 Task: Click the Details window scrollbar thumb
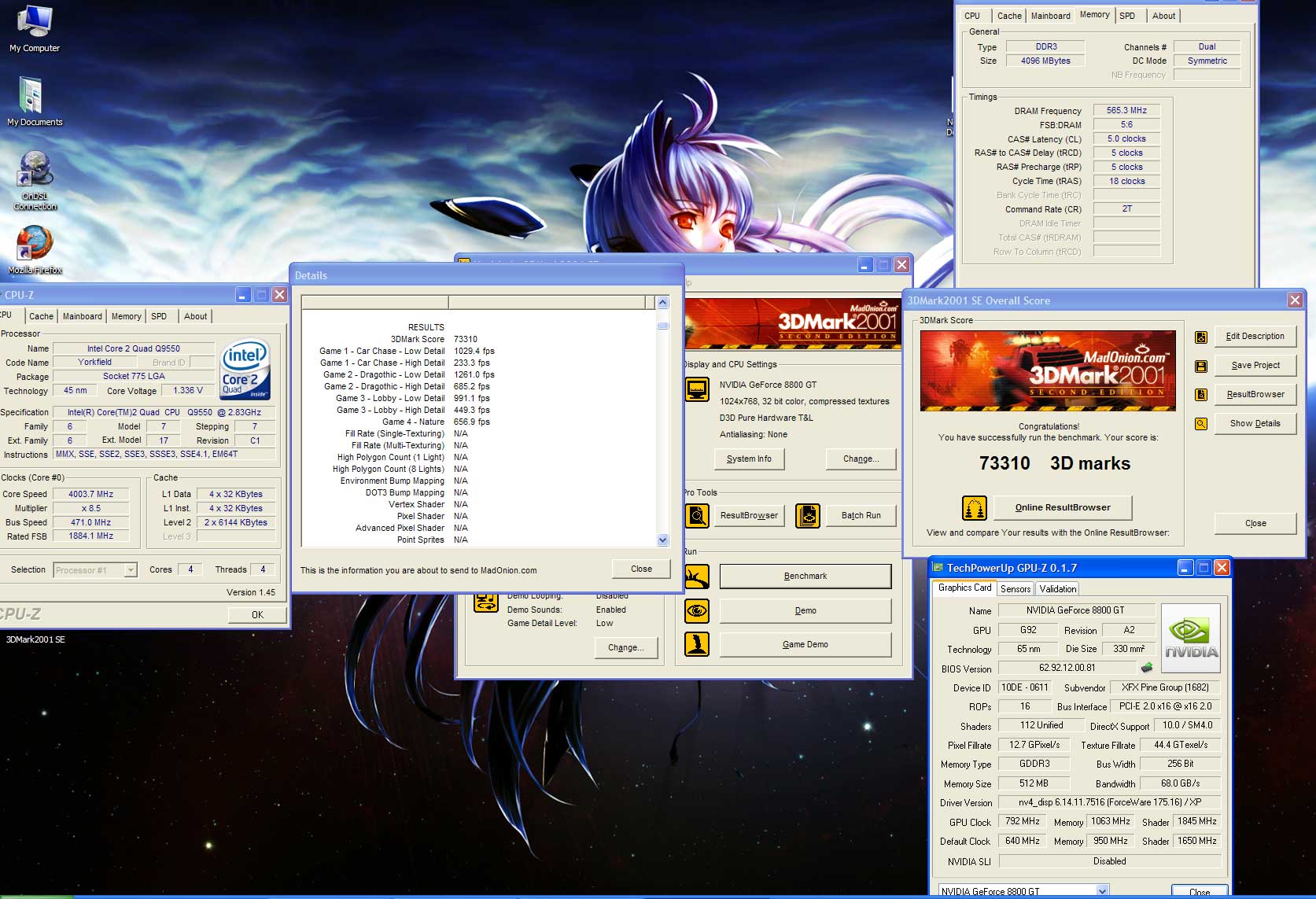(662, 325)
